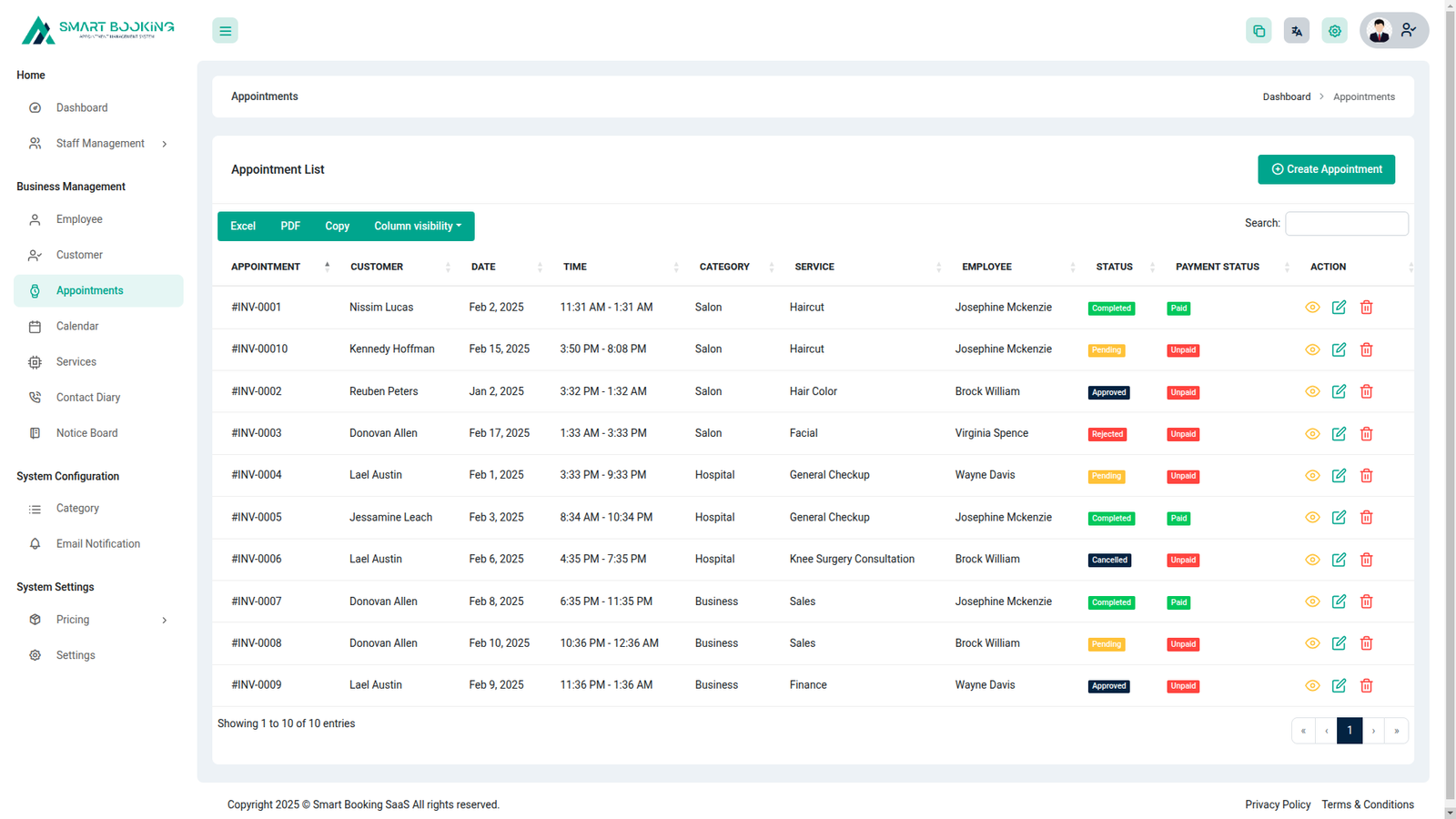This screenshot has height=819, width=1456.
Task: Click trash icon for #INV-0009 appointment
Action: 1366,686
